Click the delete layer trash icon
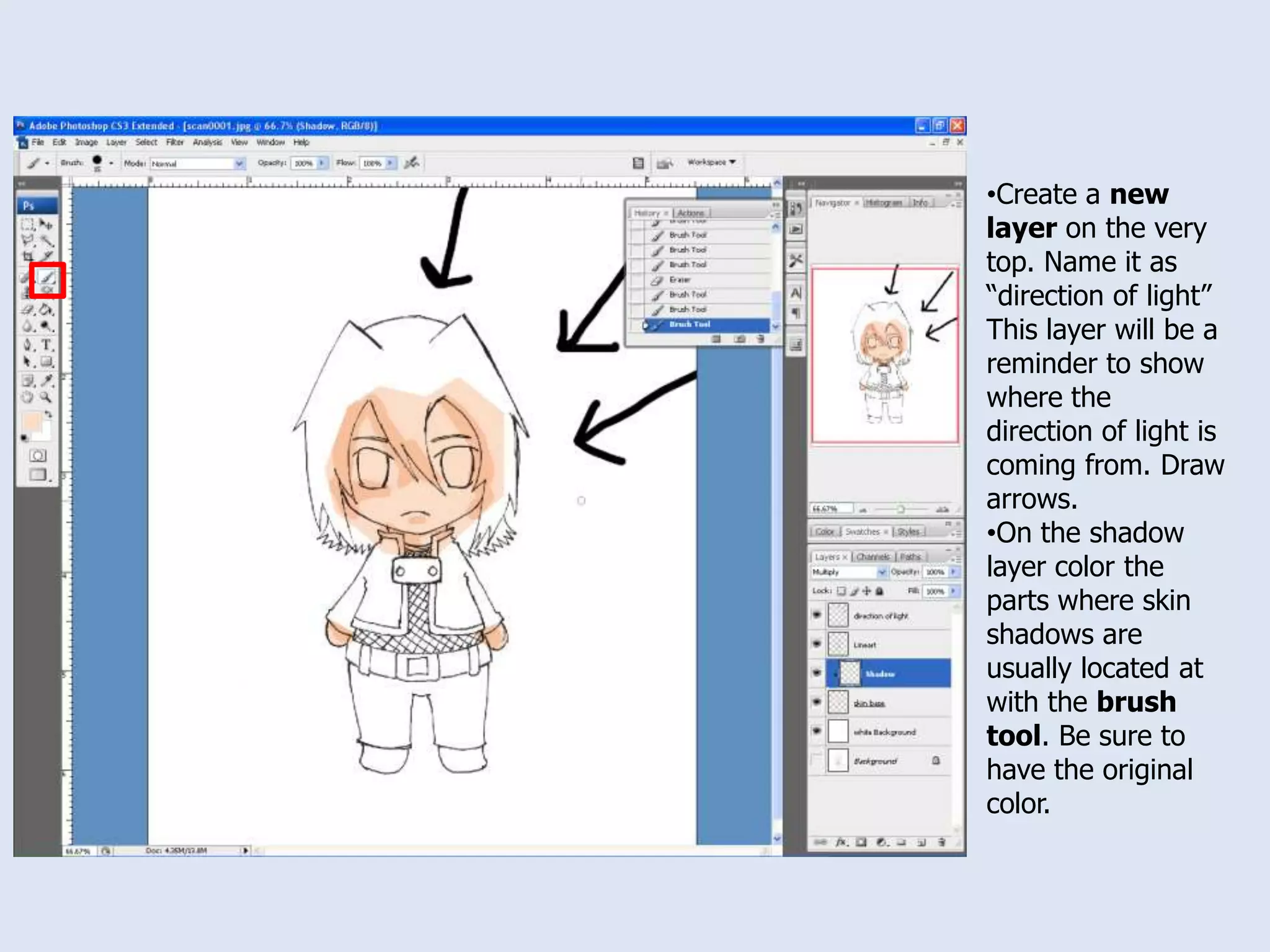The image size is (1270, 952). coord(942,842)
